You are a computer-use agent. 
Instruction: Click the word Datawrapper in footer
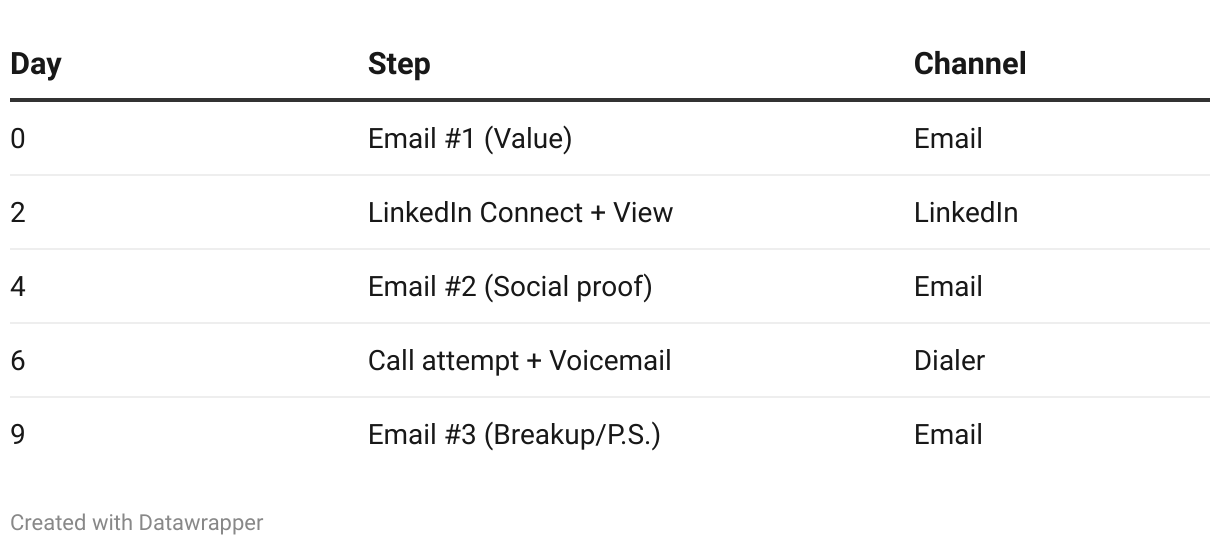(200, 522)
